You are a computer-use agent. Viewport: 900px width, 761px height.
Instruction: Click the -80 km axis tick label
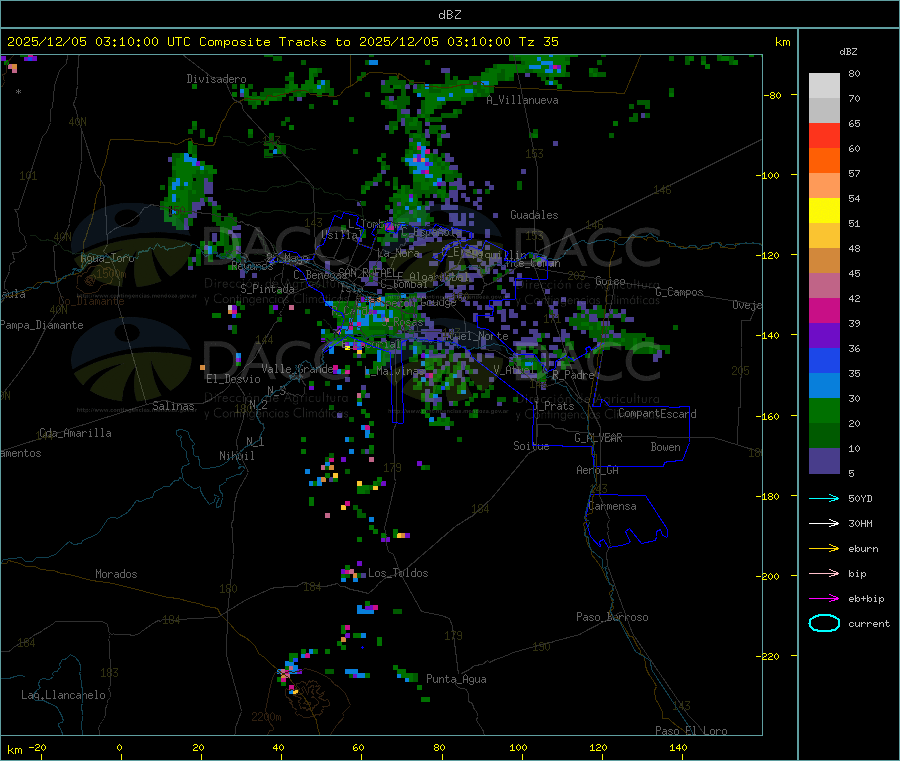(x=773, y=95)
